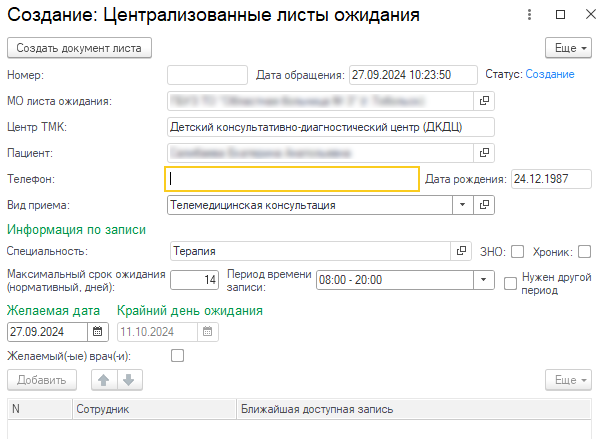Open the Вид приема record icon
Image resolution: width=607 pixels, height=439 pixels.
(484, 205)
